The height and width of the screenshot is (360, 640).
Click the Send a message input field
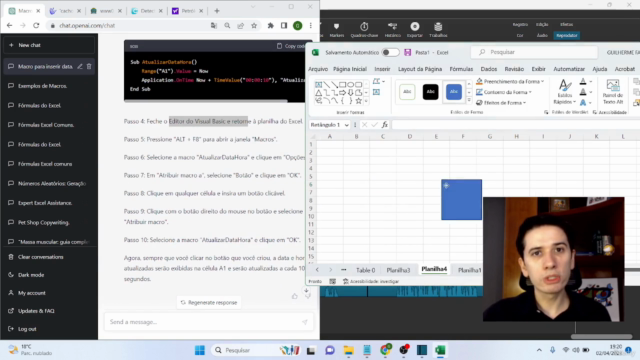tap(209, 322)
